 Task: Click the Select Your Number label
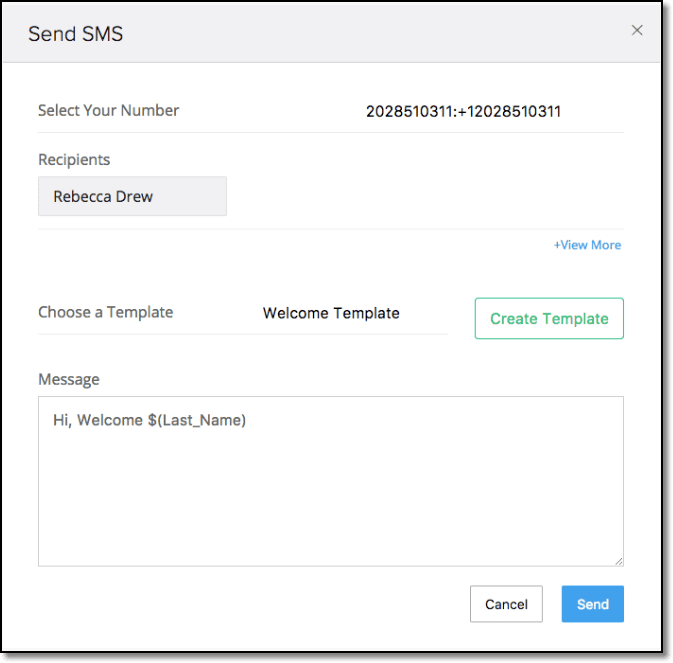point(108,111)
